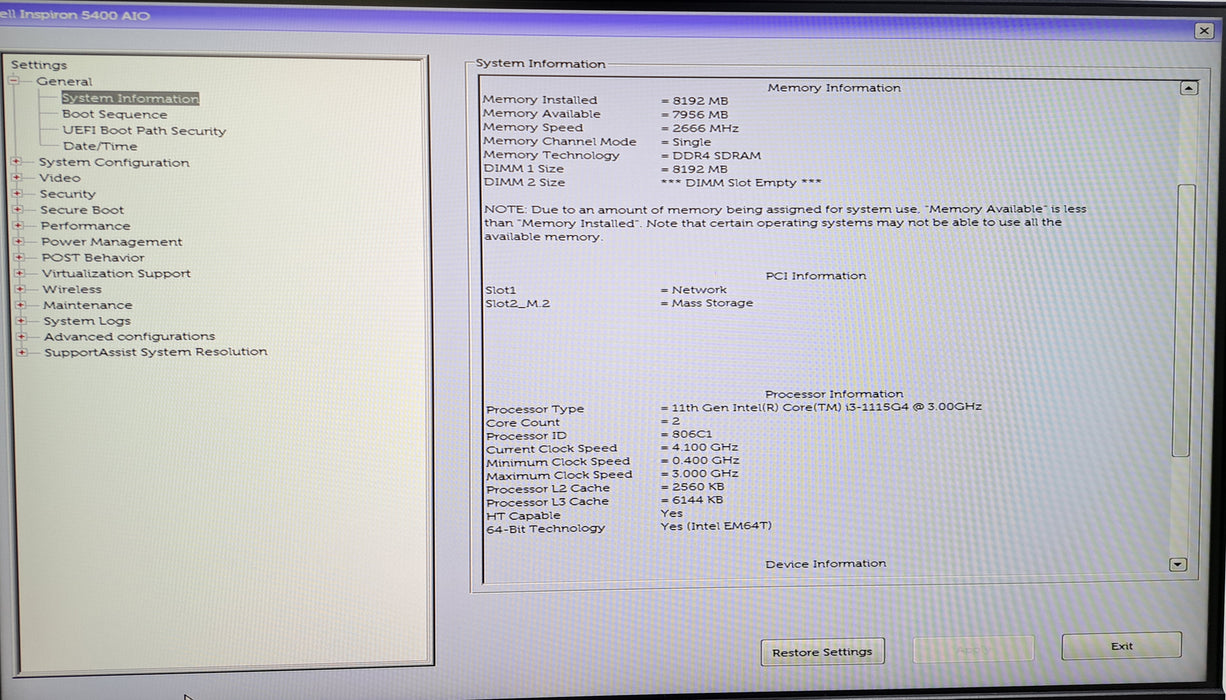Click the greyed-out Apply button
This screenshot has height=700, width=1226.
973,650
